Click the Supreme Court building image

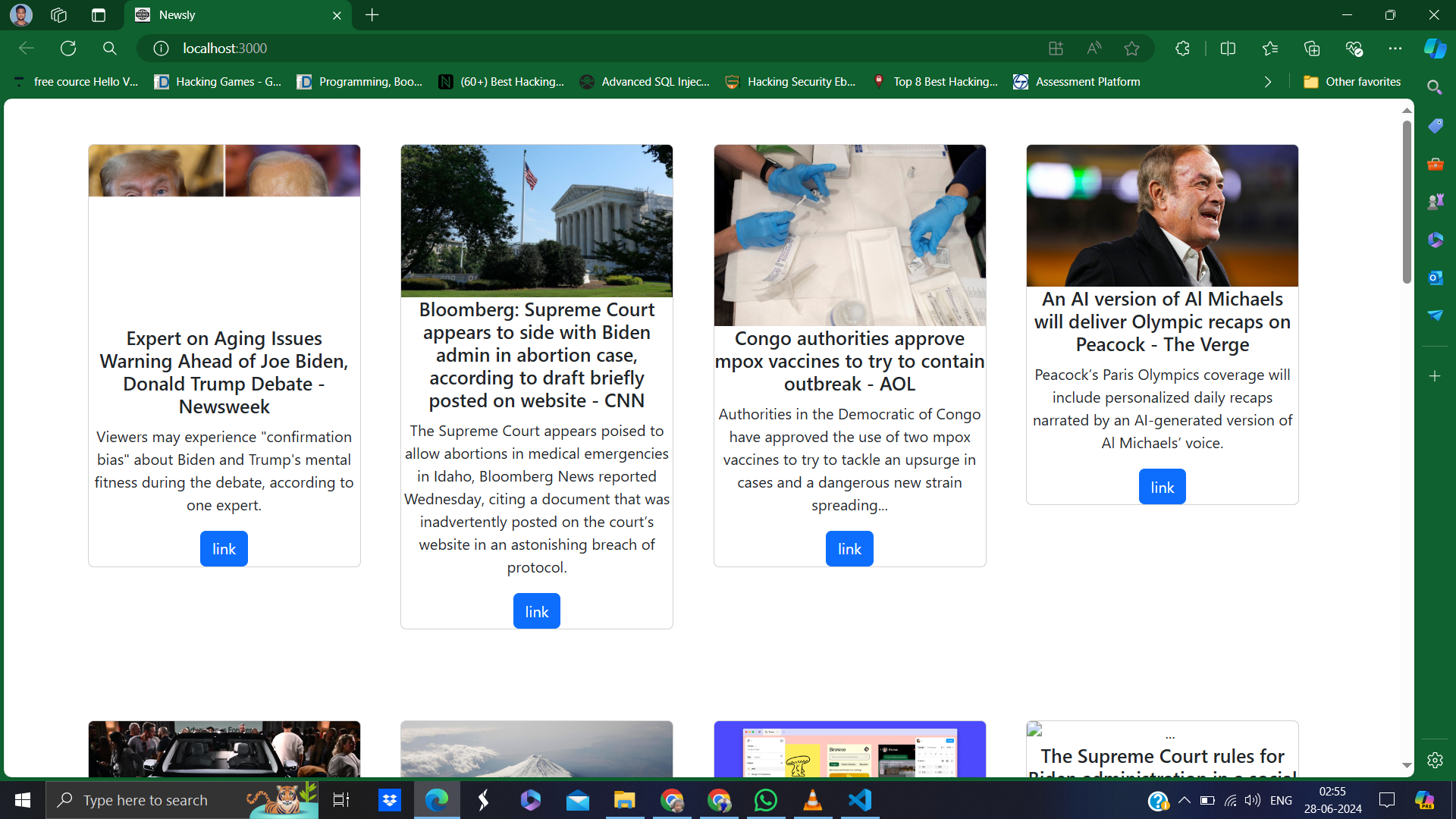(537, 221)
